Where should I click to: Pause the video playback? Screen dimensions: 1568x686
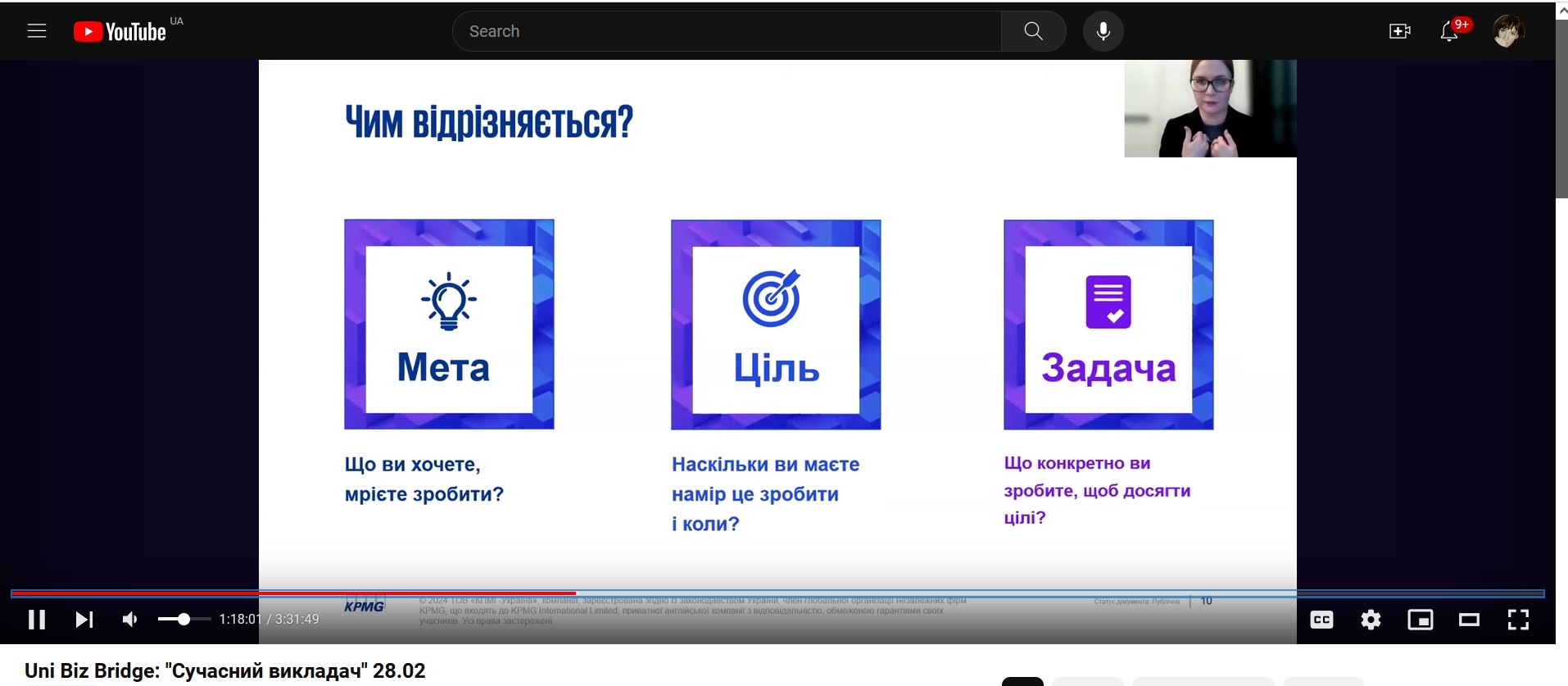pos(37,620)
